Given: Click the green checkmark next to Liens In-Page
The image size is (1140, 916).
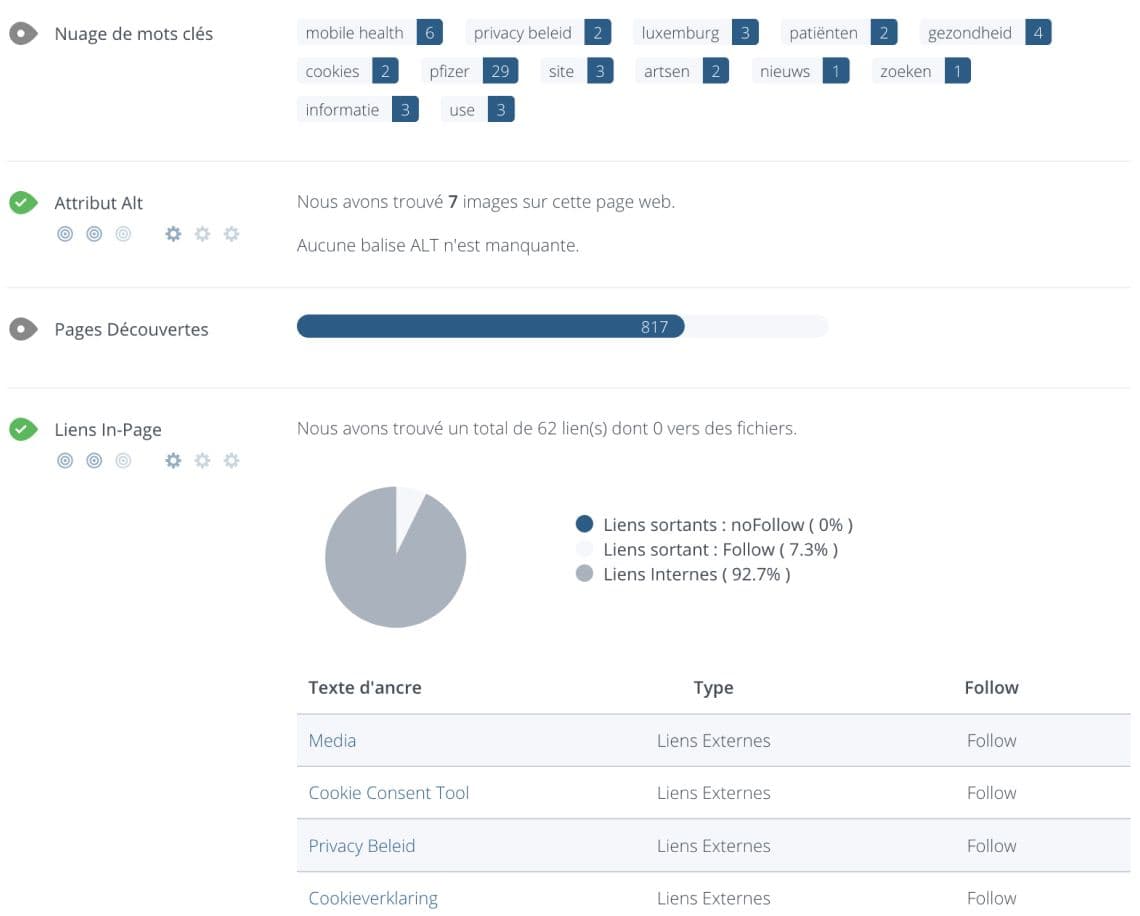Looking at the screenshot, I should coord(23,430).
